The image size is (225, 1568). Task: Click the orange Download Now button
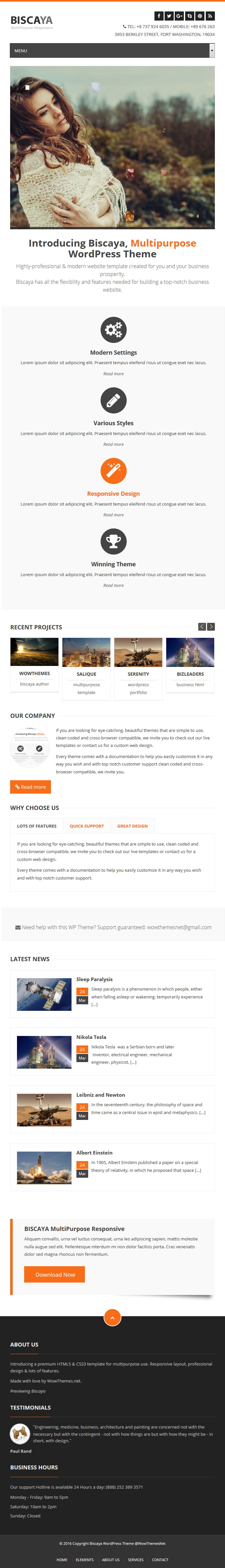coord(55,1274)
